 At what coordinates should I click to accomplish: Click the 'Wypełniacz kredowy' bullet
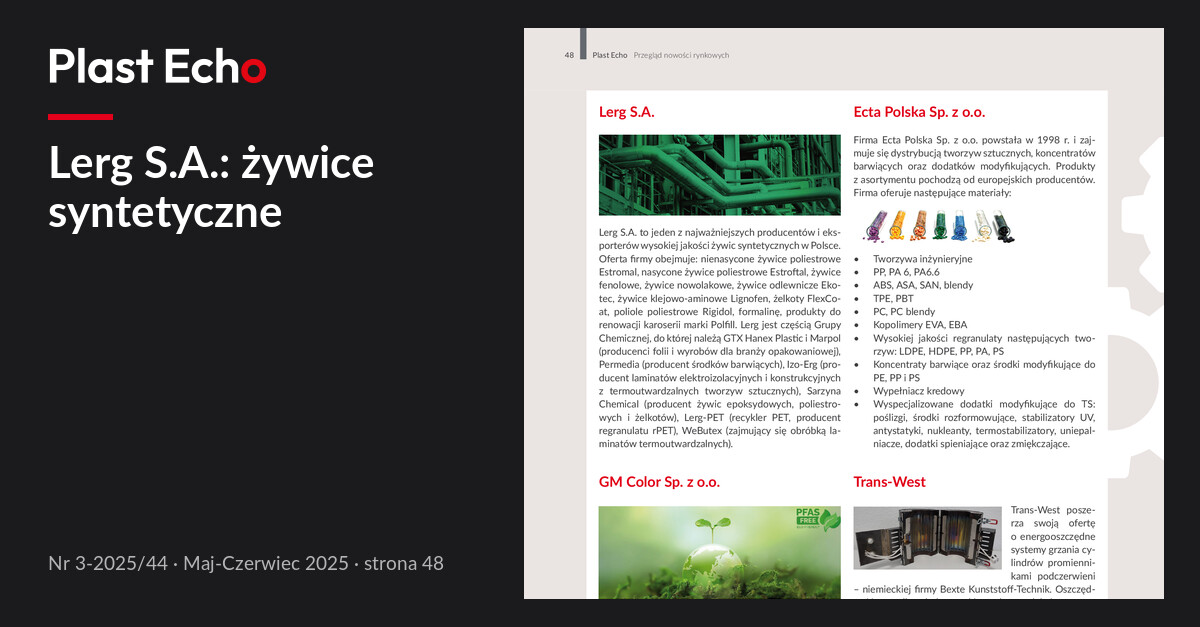(917, 391)
